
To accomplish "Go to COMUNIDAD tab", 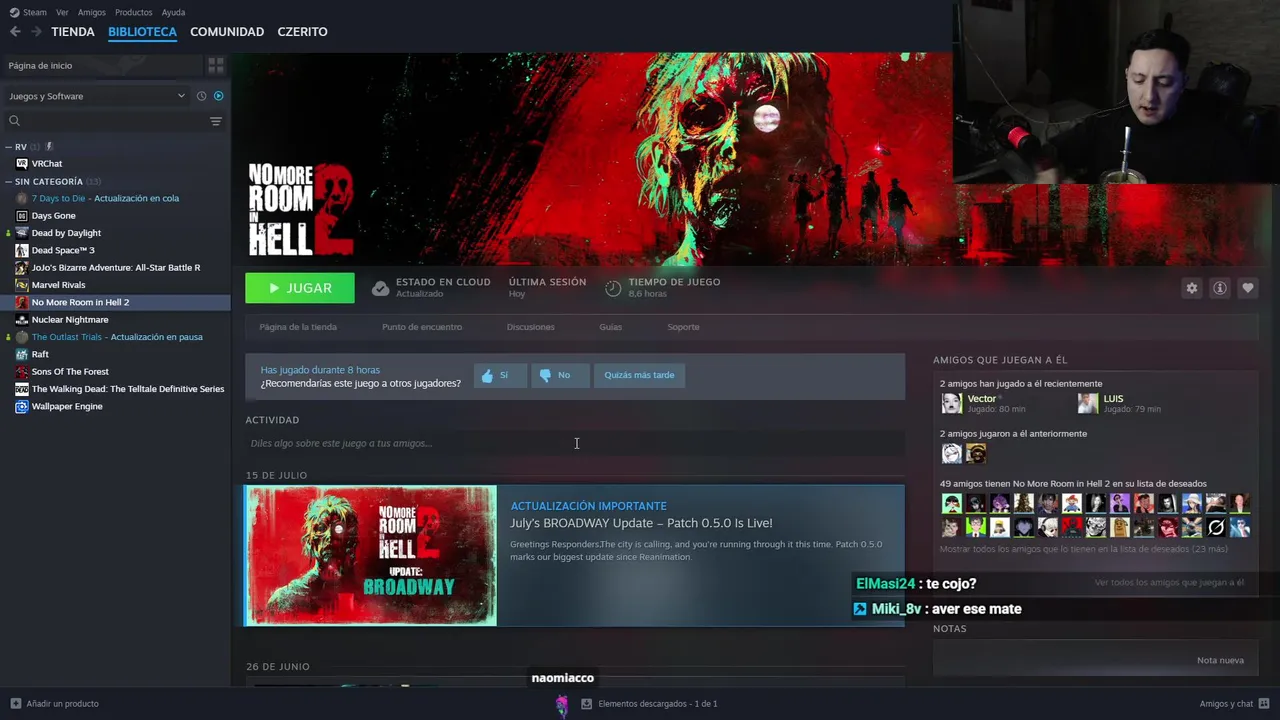I will point(227,32).
